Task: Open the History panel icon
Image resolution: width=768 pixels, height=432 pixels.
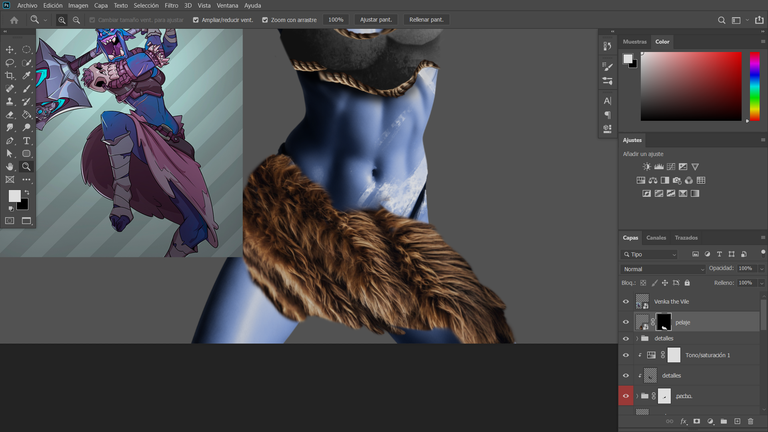Action: [607, 46]
